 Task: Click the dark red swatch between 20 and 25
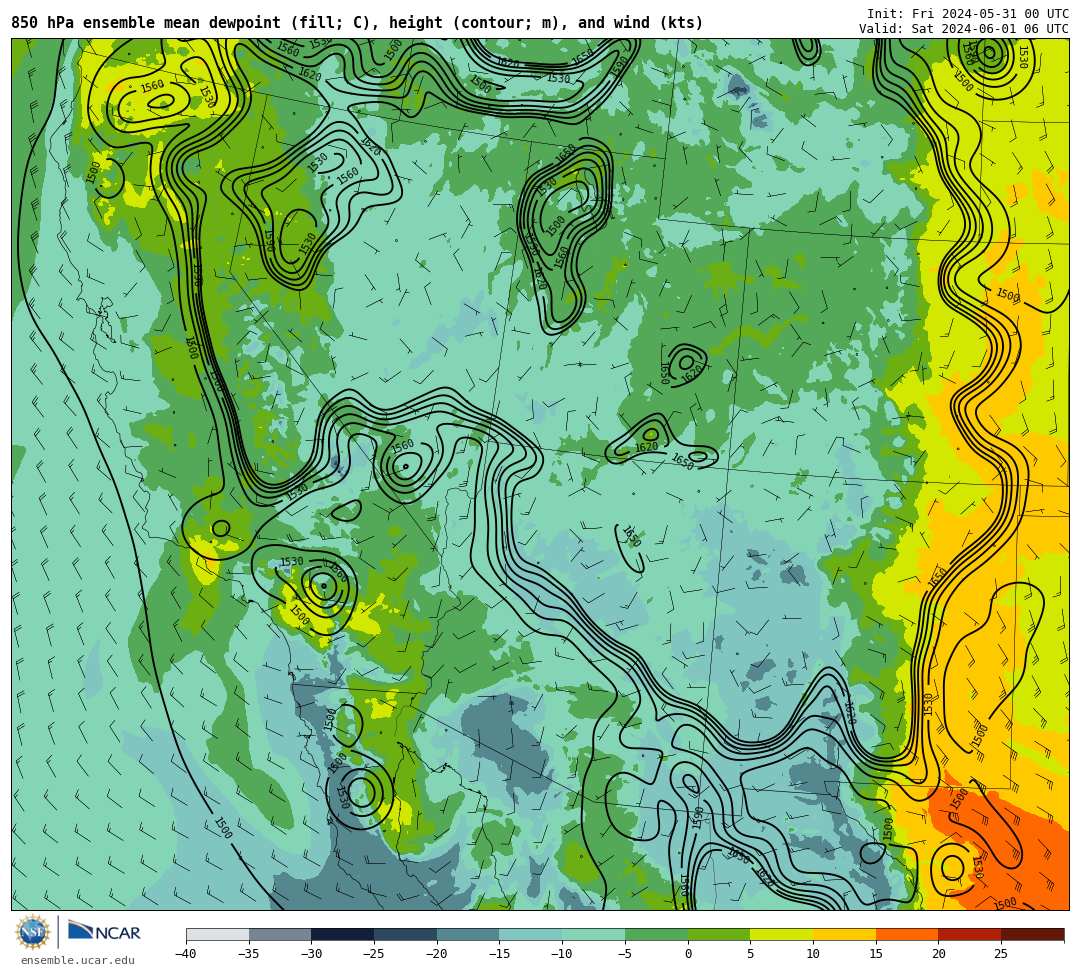tap(970, 934)
